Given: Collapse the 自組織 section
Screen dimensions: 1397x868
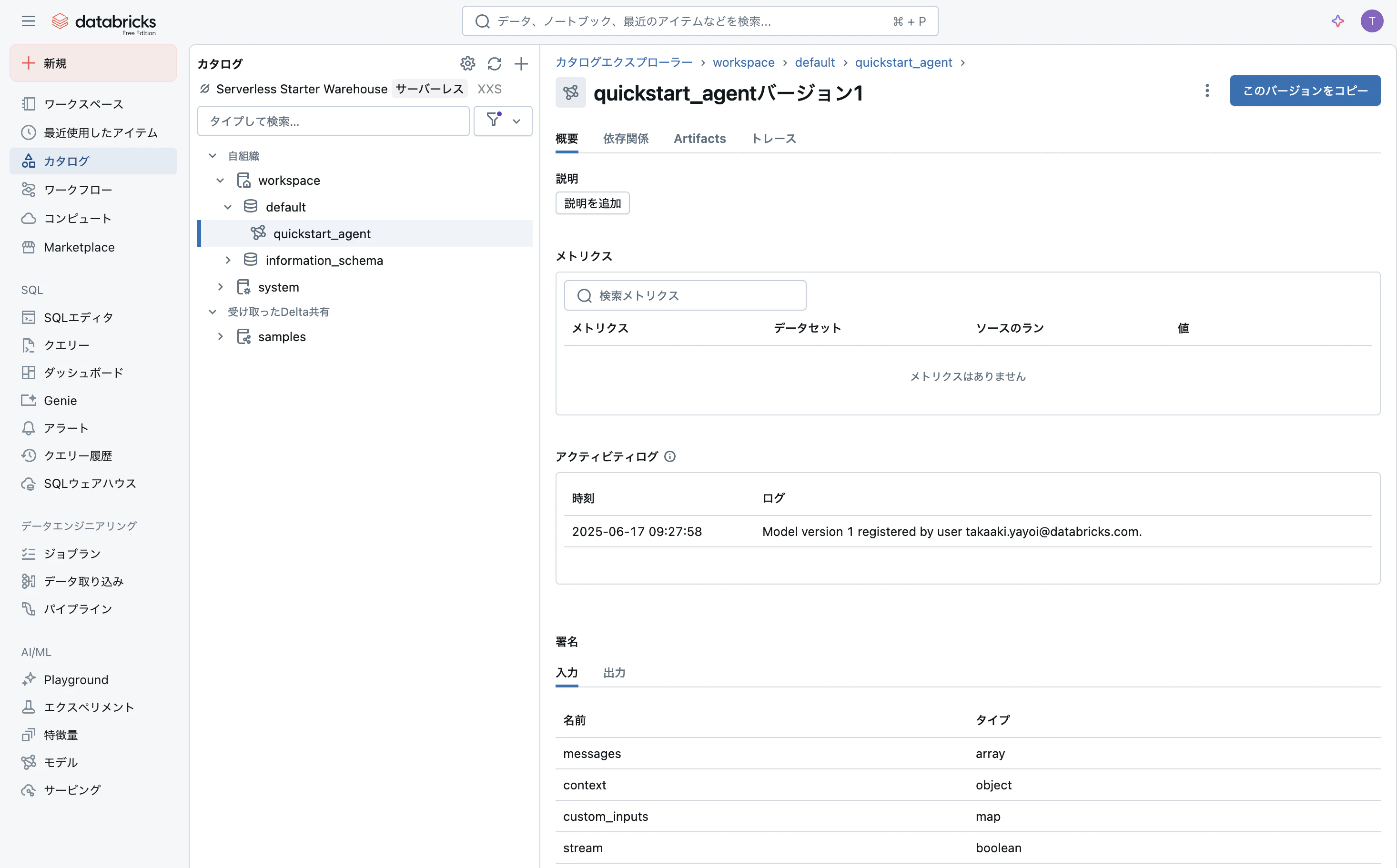Looking at the screenshot, I should (213, 156).
